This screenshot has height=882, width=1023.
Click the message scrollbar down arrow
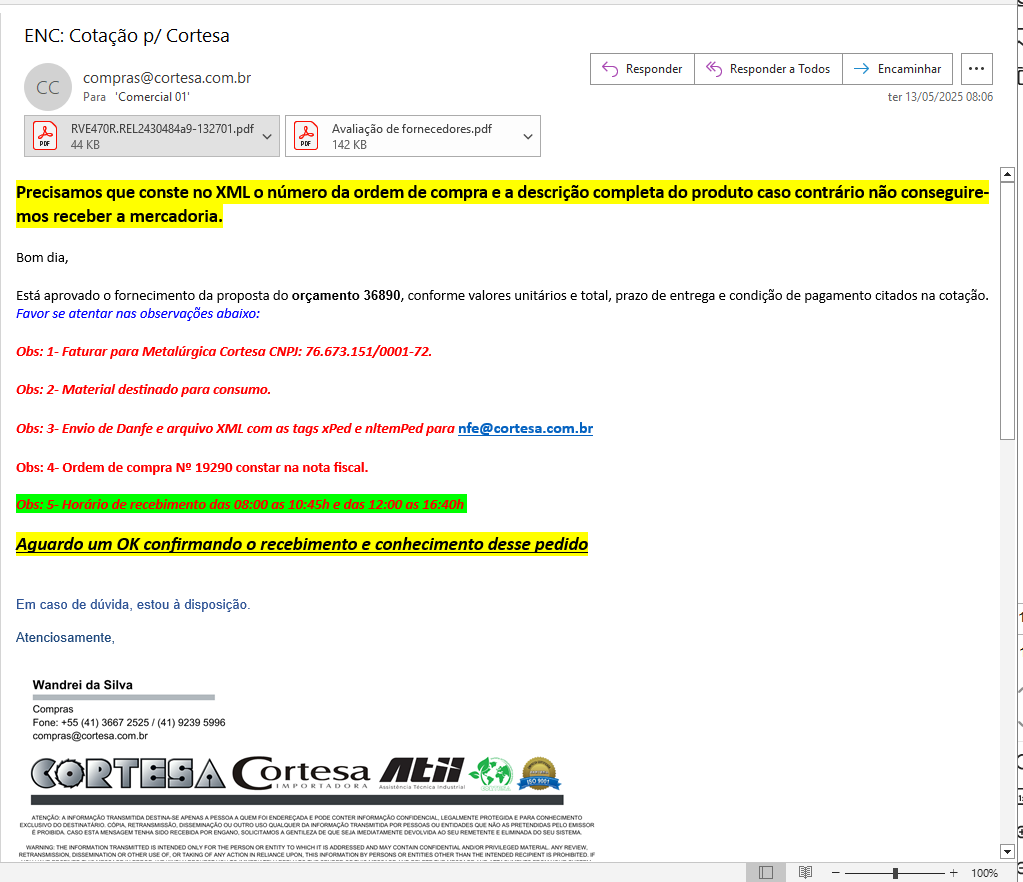1007,851
